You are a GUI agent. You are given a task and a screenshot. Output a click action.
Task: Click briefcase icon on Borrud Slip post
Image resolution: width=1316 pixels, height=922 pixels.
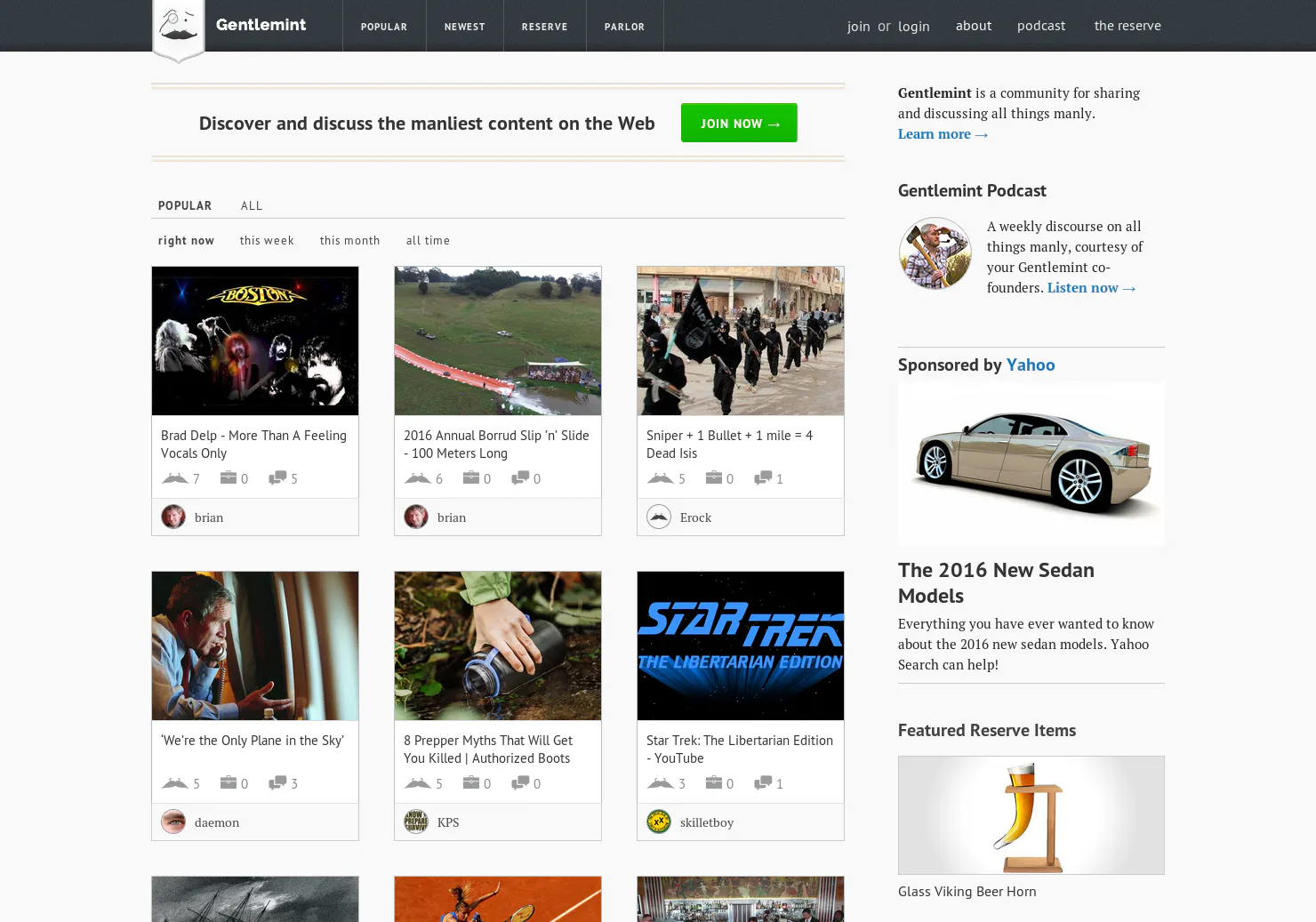[471, 477]
